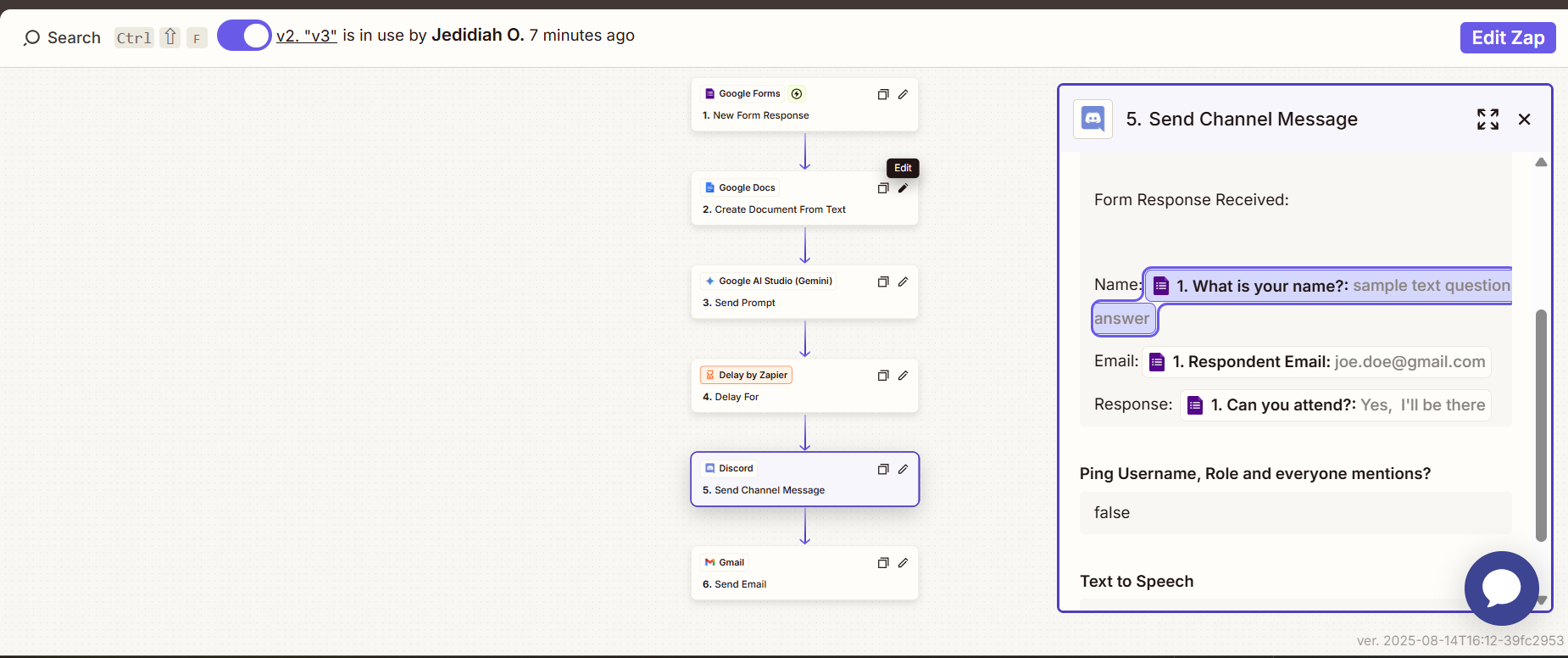Screen dimensions: 1568x658
Task: Click the Google Forms app icon
Action: click(710, 94)
